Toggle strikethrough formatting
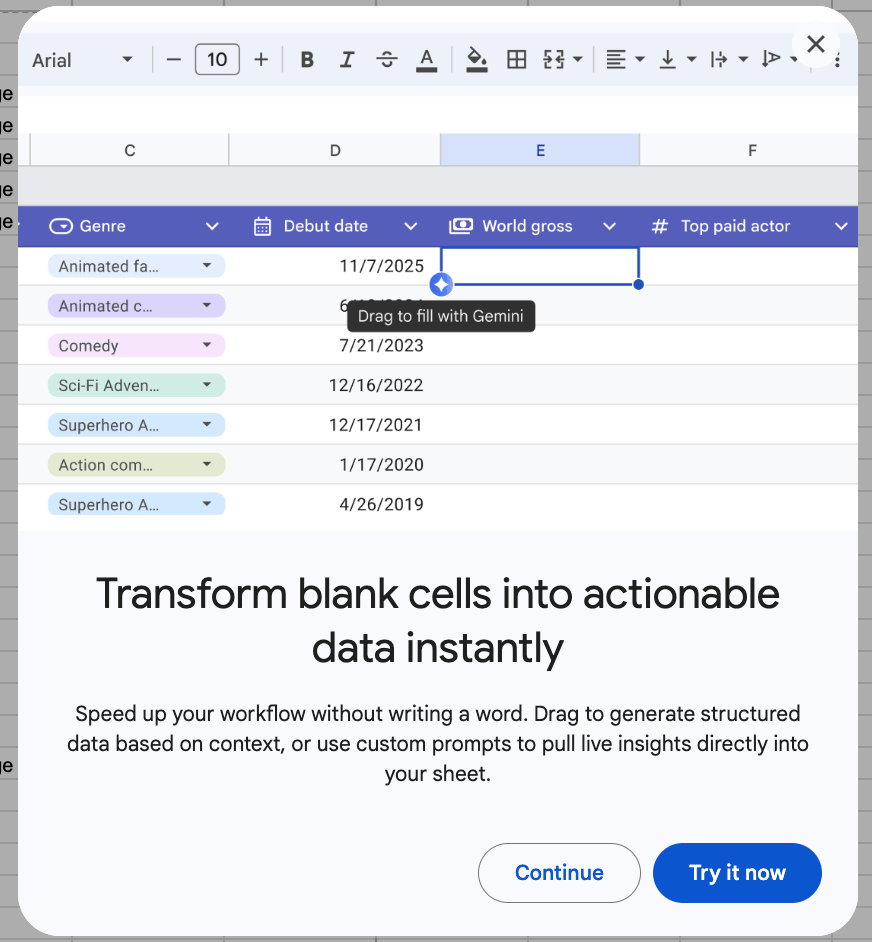 pos(386,59)
